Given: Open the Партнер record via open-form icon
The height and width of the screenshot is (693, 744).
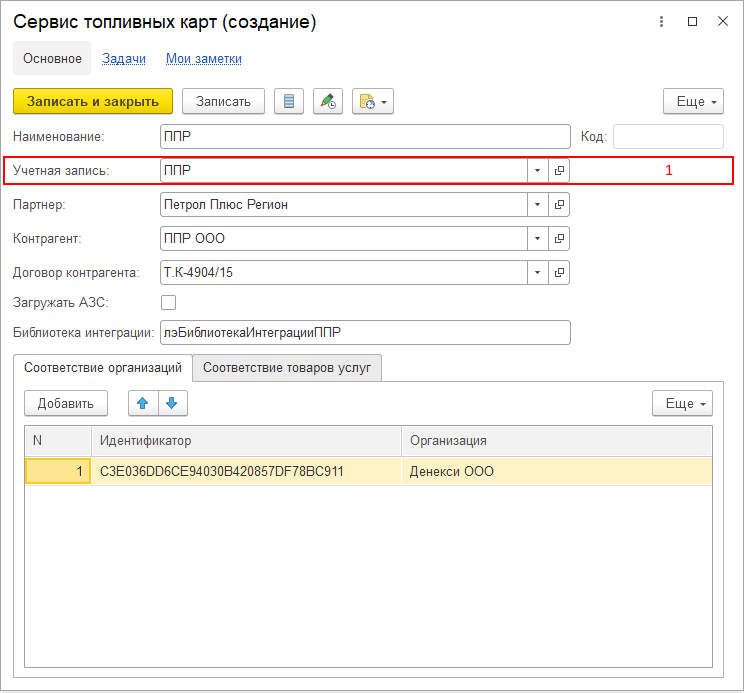Looking at the screenshot, I should pos(559,205).
